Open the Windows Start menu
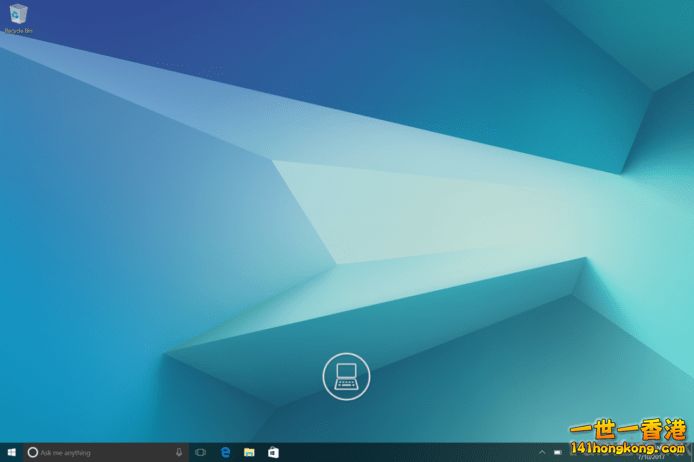Image resolution: width=694 pixels, height=462 pixels. click(12, 452)
